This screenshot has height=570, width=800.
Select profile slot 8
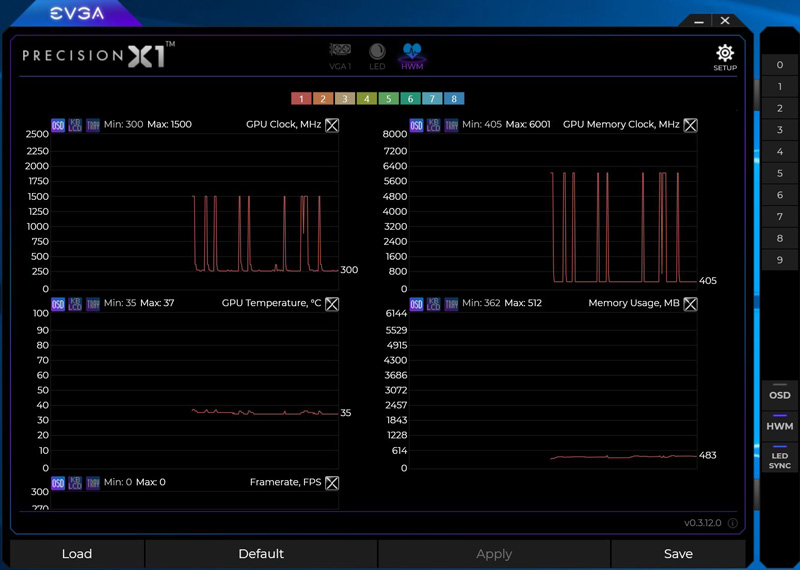(780, 238)
